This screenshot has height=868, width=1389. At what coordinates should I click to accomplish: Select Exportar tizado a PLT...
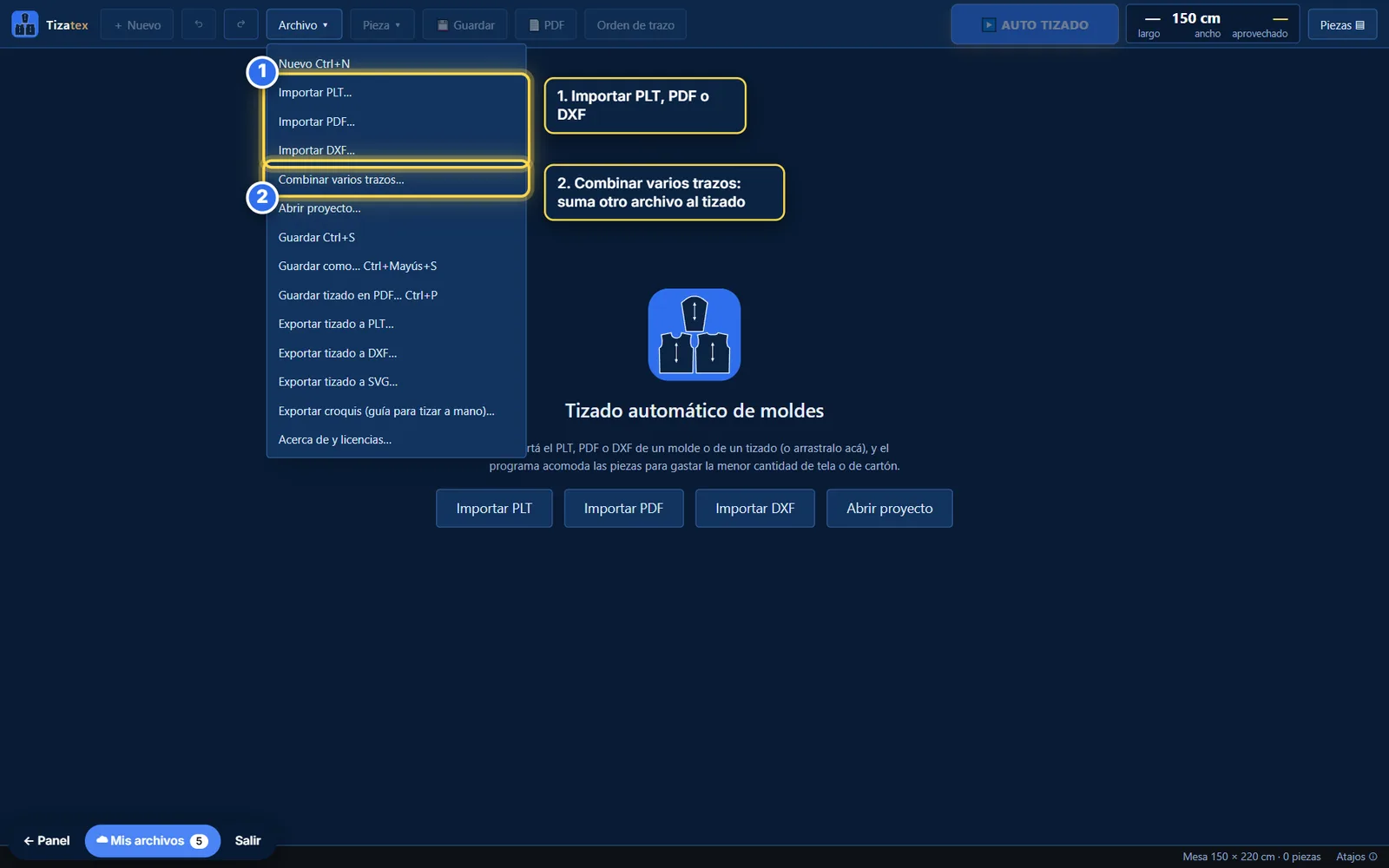click(x=396, y=324)
